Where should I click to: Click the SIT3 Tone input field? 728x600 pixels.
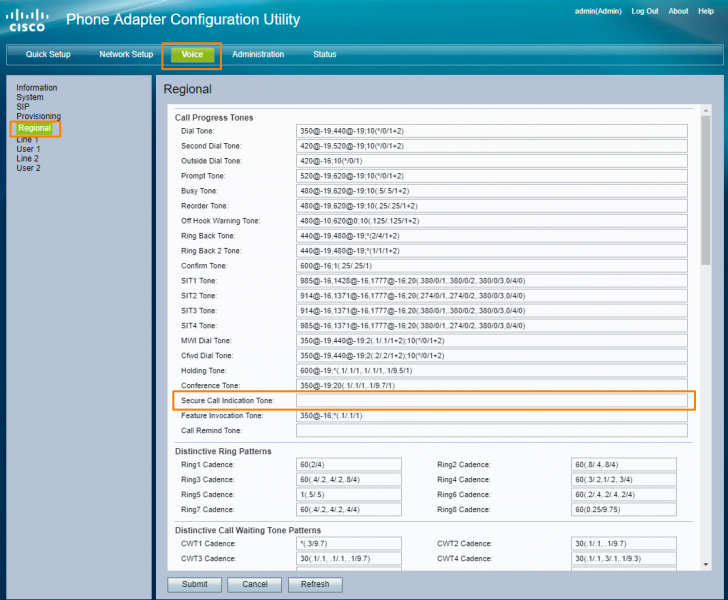tap(492, 311)
